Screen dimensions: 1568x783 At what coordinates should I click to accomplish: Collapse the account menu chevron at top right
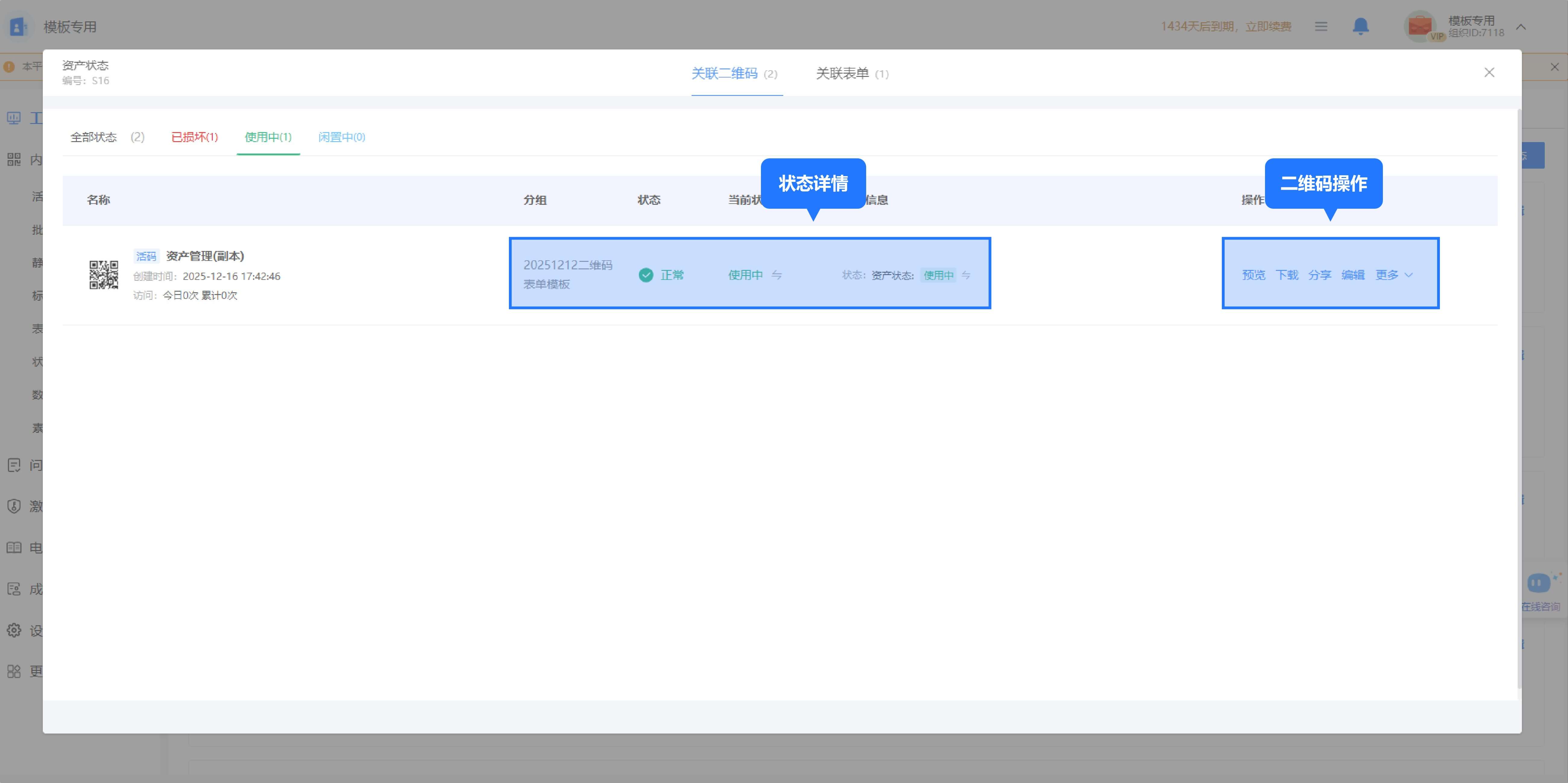(x=1521, y=26)
